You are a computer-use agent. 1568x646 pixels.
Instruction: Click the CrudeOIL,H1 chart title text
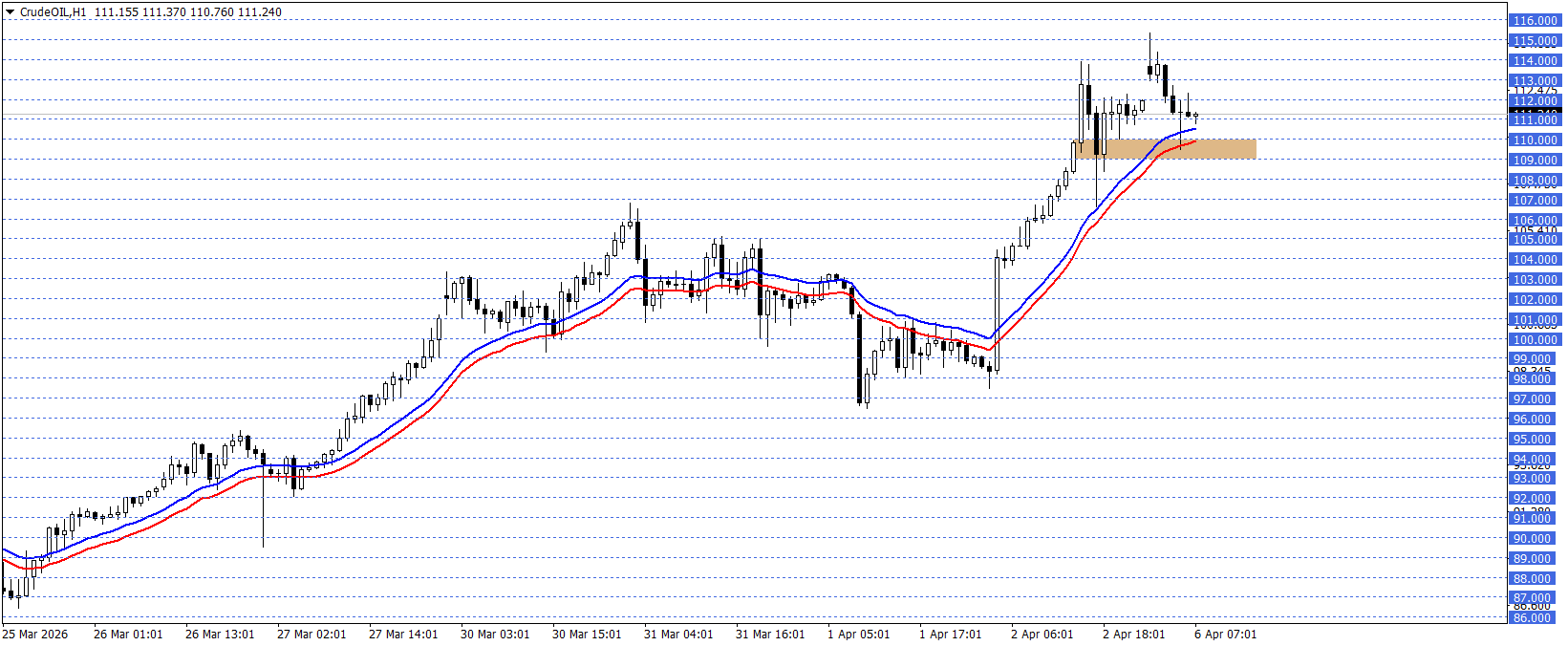point(53,12)
